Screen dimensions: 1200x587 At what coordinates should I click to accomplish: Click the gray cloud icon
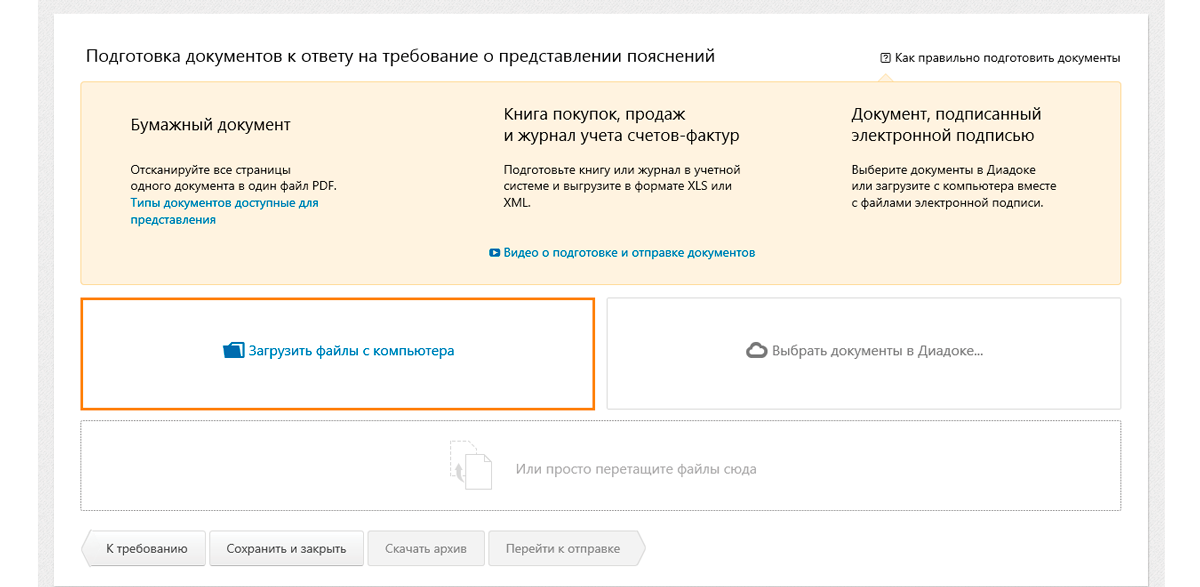tap(757, 351)
